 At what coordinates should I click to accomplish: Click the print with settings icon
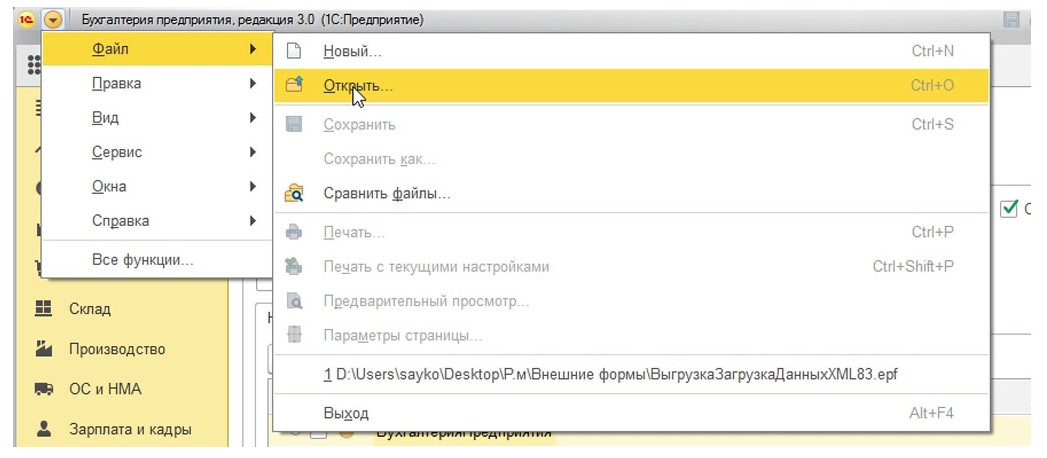294,266
